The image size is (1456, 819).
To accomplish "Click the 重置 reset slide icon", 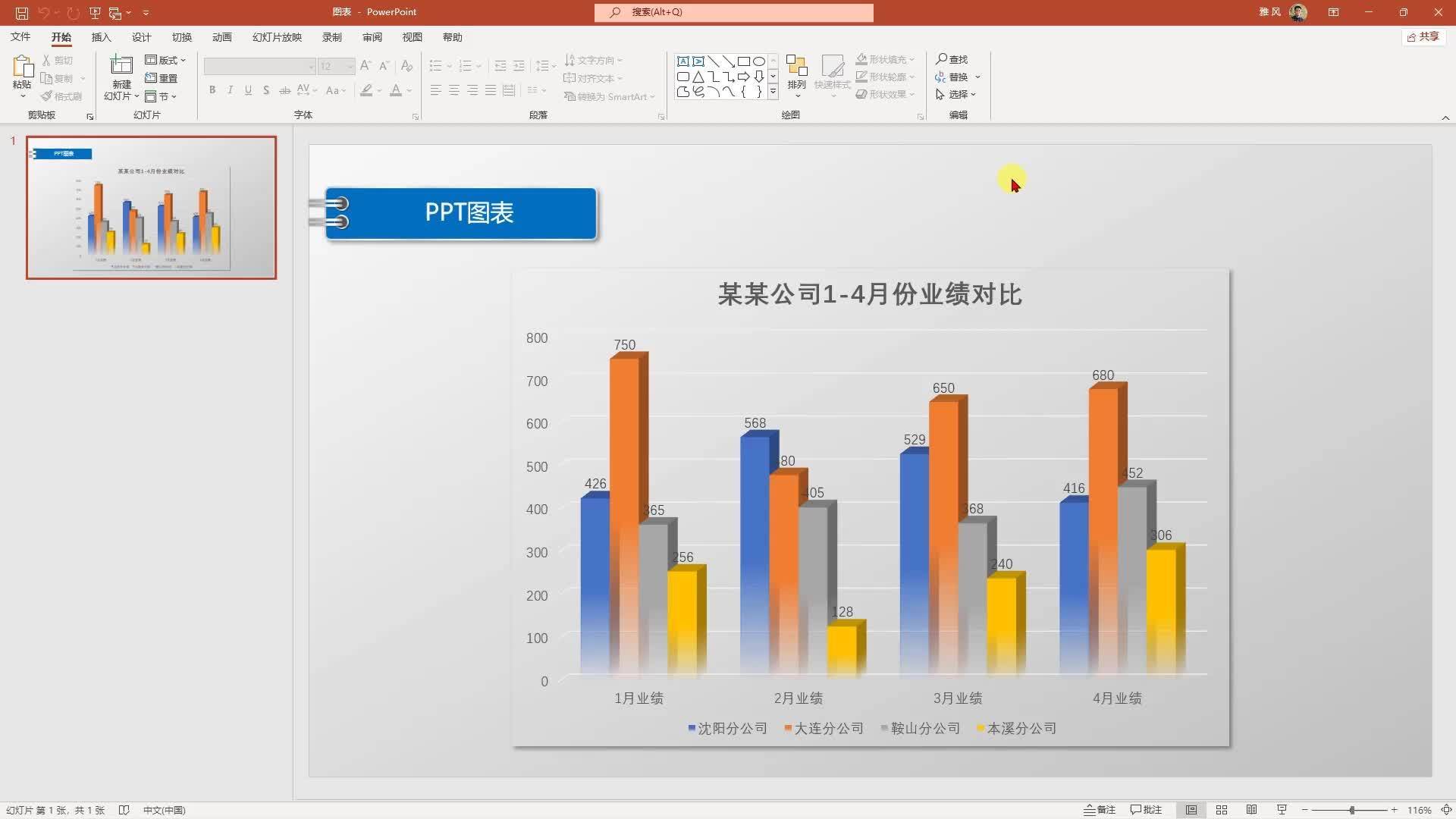I will click(162, 78).
